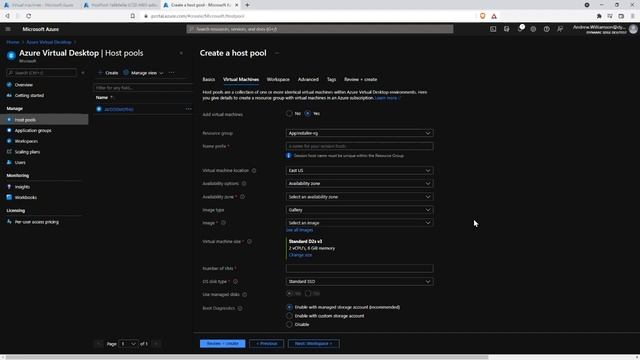The width and height of the screenshot is (640, 360).
Task: Open a new browser tab with plus icon
Action: (x=247, y=5)
